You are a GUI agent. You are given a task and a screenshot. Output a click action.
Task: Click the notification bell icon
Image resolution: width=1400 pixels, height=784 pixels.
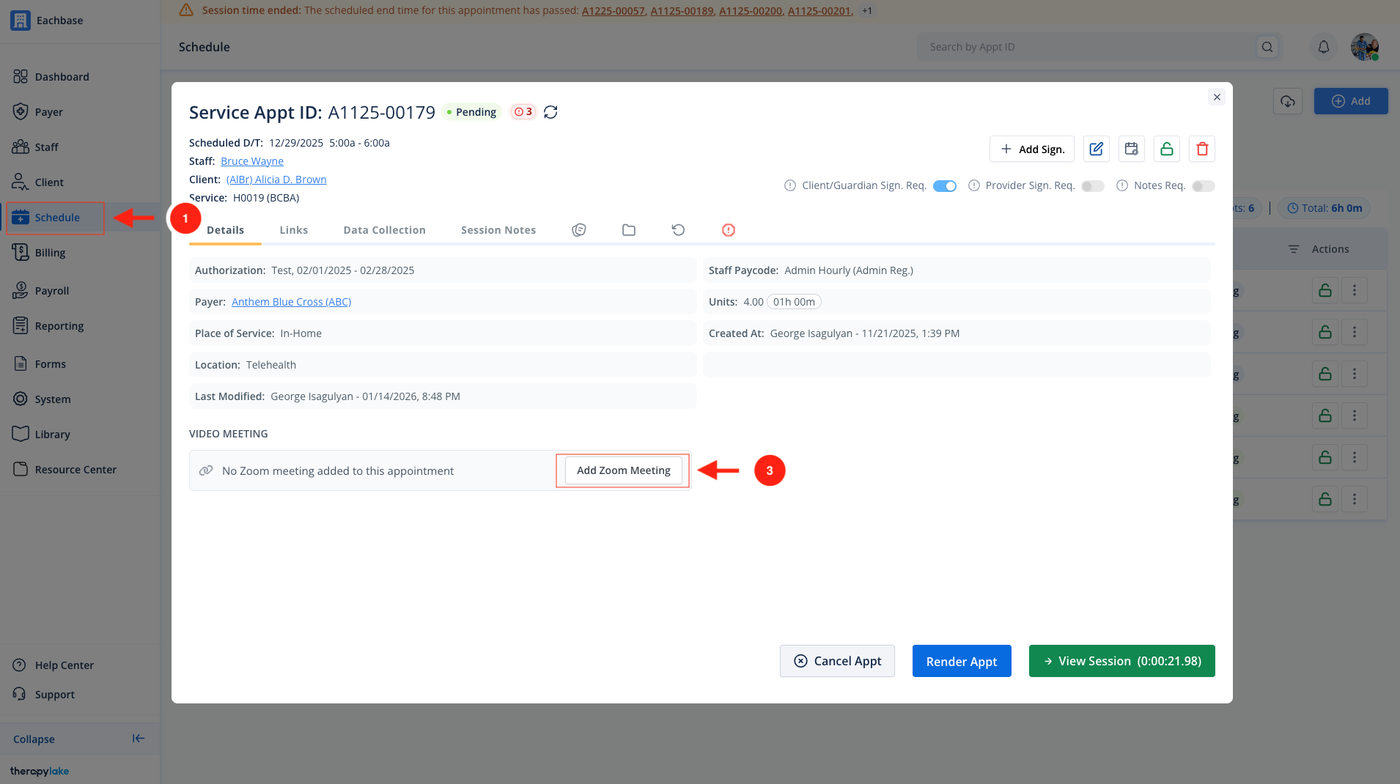click(1323, 47)
